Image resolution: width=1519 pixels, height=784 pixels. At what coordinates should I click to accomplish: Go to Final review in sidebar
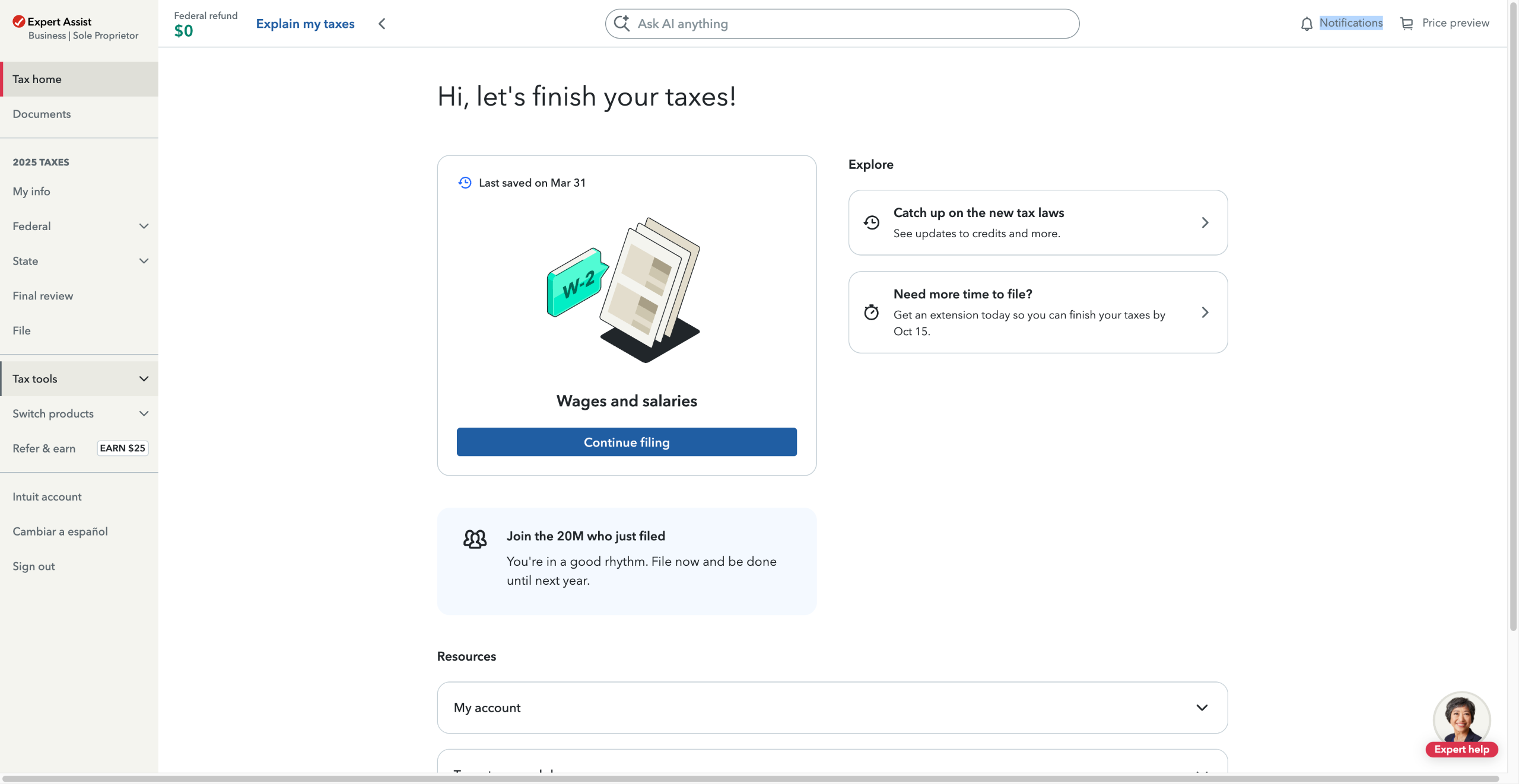click(43, 295)
